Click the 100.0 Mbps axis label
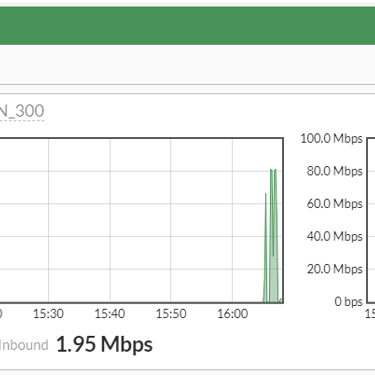375x375 pixels. 331,138
